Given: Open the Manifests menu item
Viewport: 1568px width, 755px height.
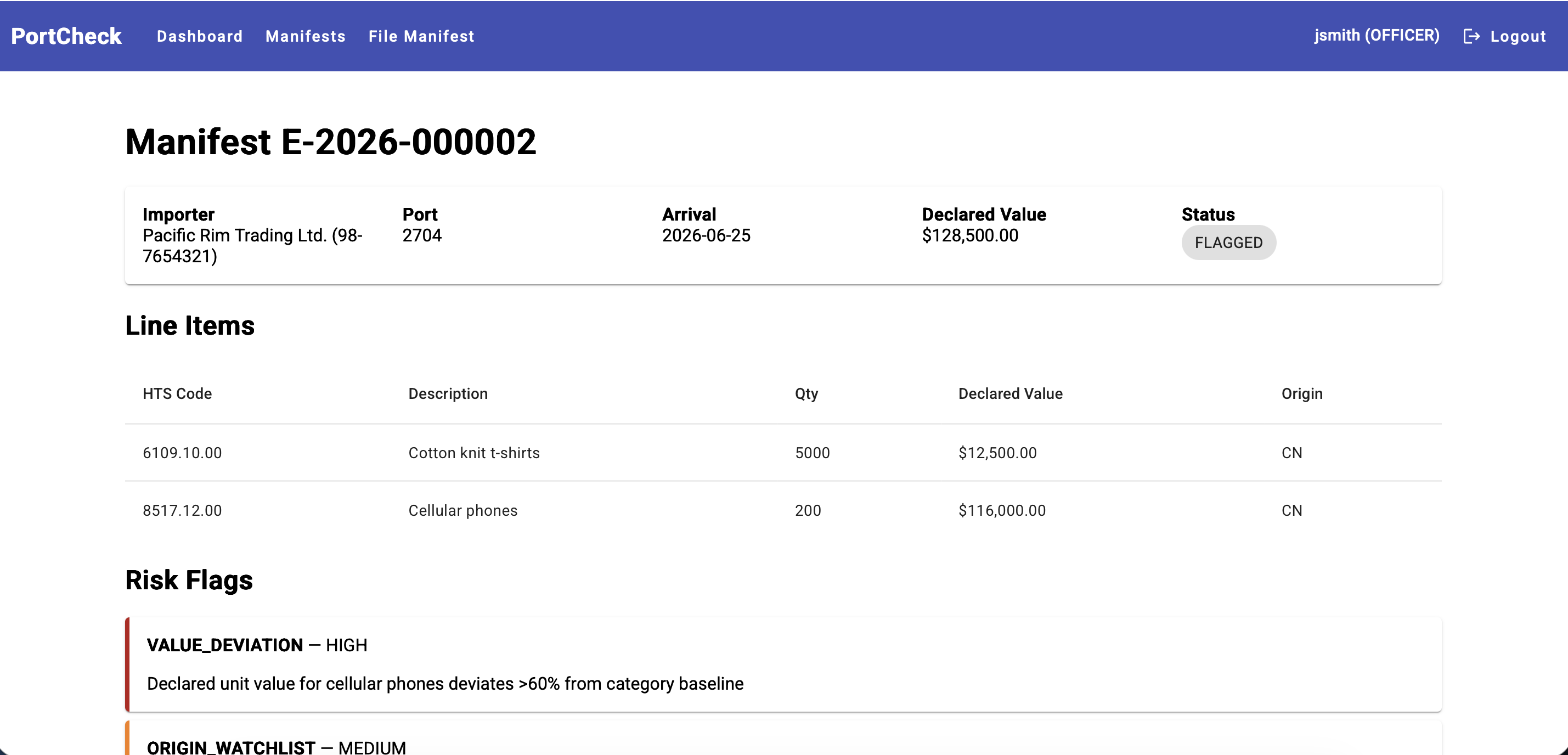Looking at the screenshot, I should click(306, 37).
